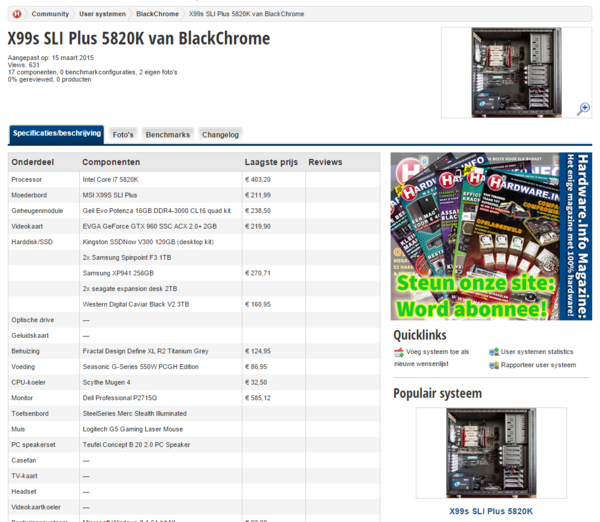Click the Hardware.Info Magazine subscription banner
Viewport: 600px width, 522px height.
(491, 236)
